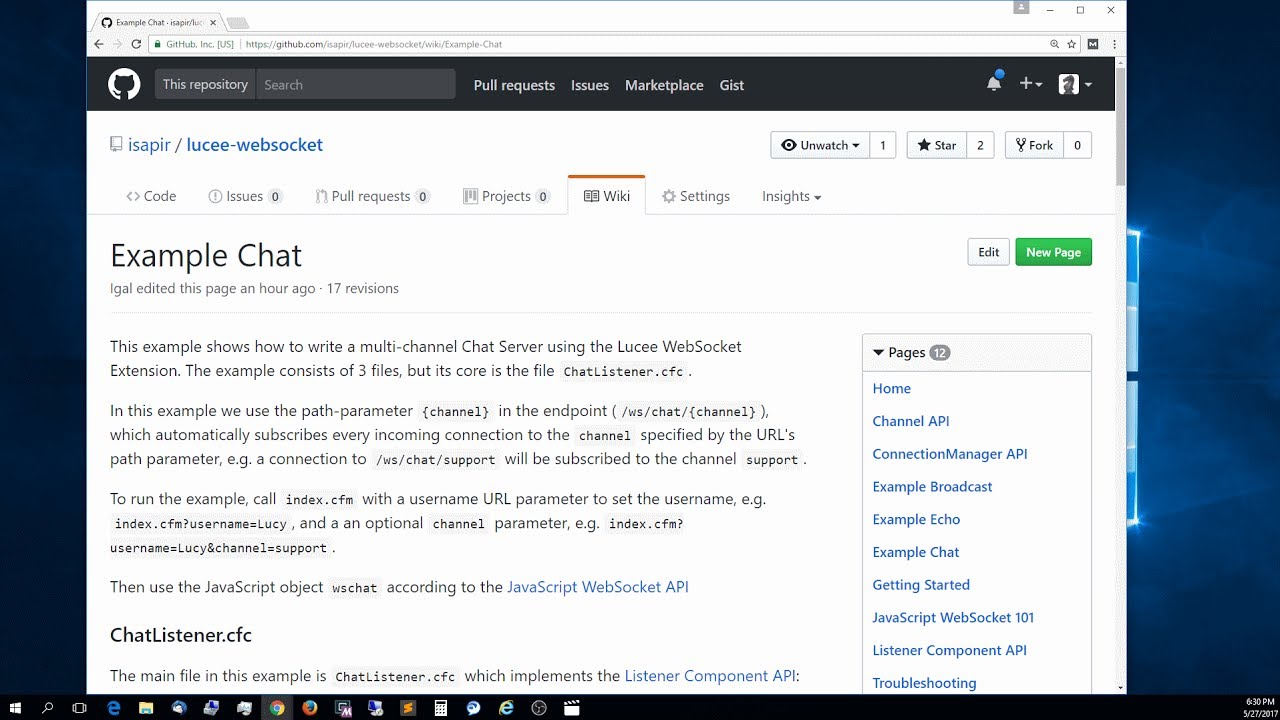Open Issues in the top navigation
The height and width of the screenshot is (720, 1280).
pyautogui.click(x=590, y=85)
